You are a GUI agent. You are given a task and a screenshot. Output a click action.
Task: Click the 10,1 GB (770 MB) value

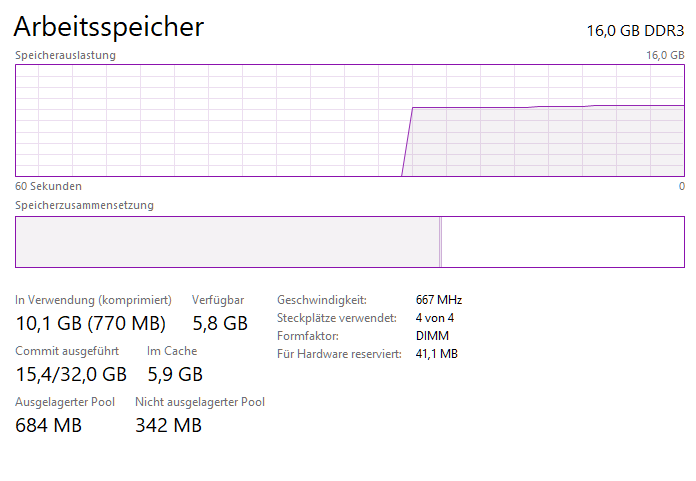(90, 323)
